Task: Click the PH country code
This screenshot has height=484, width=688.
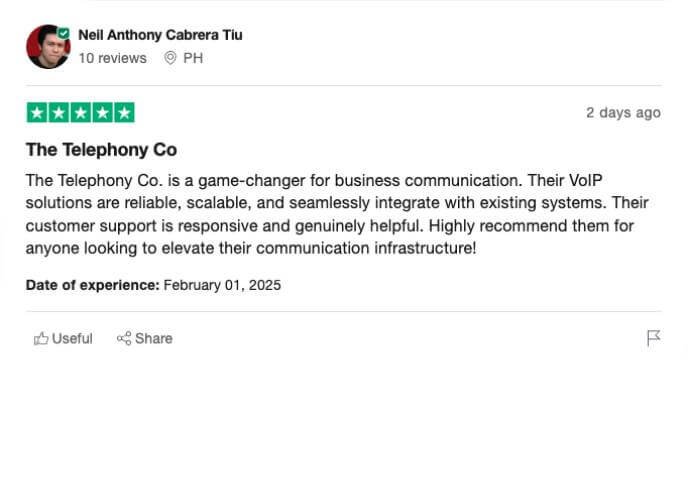Action: (193, 58)
